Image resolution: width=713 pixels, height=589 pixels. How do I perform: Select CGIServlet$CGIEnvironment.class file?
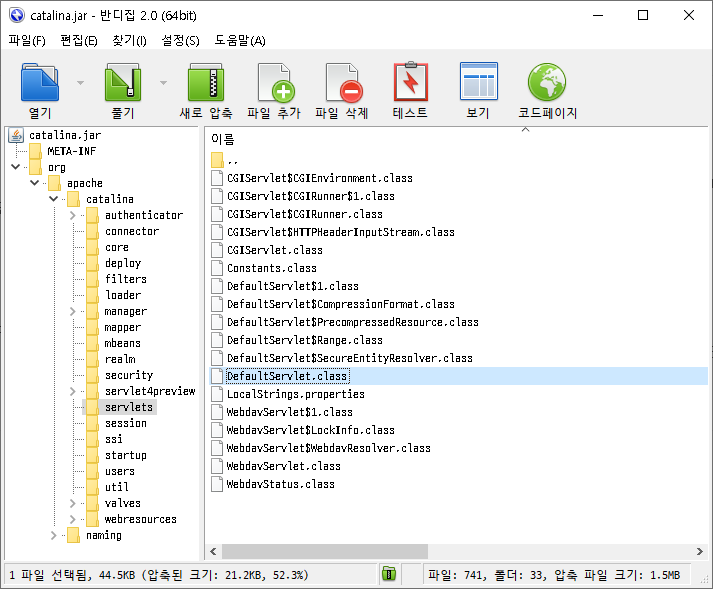pos(320,178)
